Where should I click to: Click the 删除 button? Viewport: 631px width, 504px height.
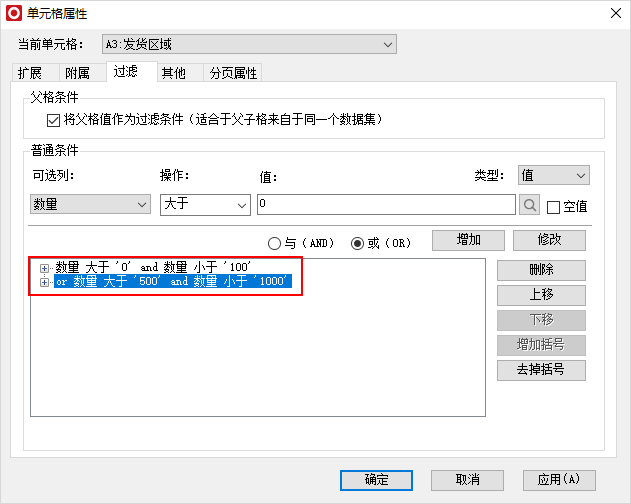click(x=541, y=270)
